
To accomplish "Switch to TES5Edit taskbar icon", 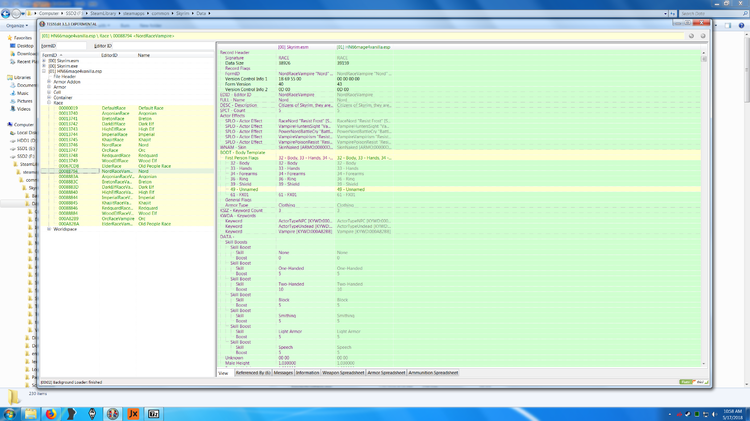I will tap(112, 414).
